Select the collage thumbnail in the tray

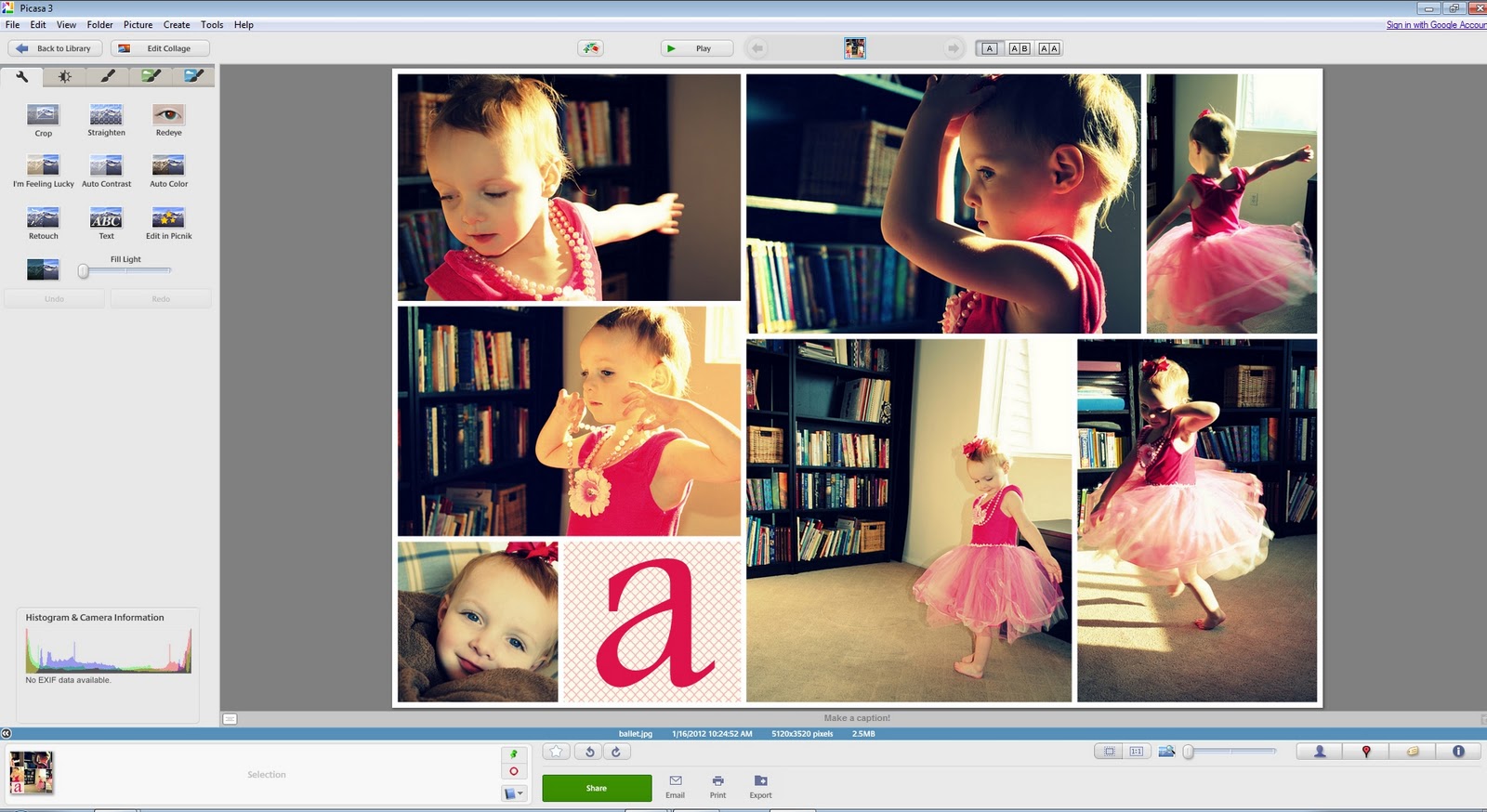(x=31, y=773)
